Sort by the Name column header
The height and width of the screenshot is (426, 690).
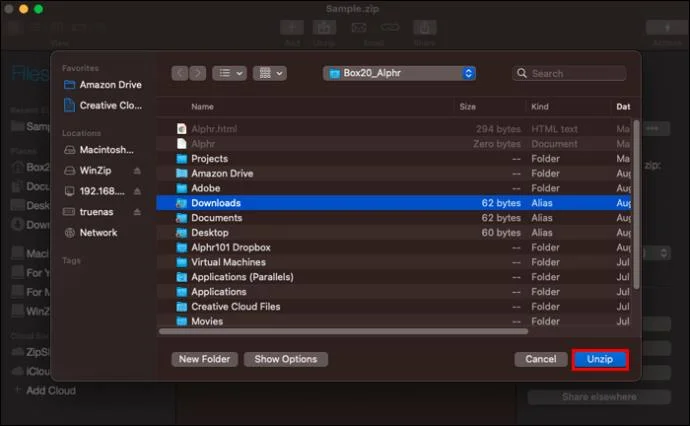(202, 106)
